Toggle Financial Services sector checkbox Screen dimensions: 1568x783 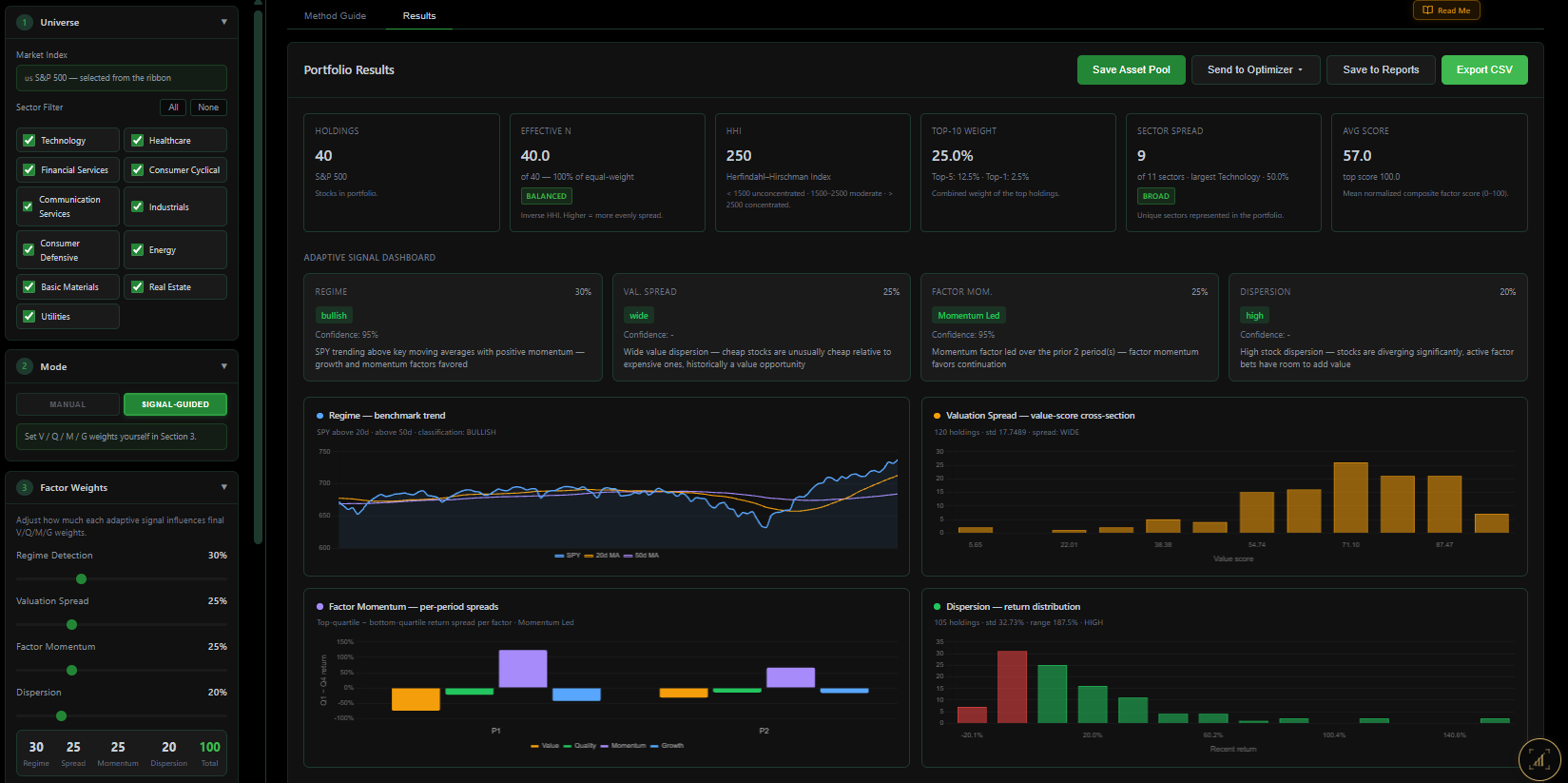[29, 169]
